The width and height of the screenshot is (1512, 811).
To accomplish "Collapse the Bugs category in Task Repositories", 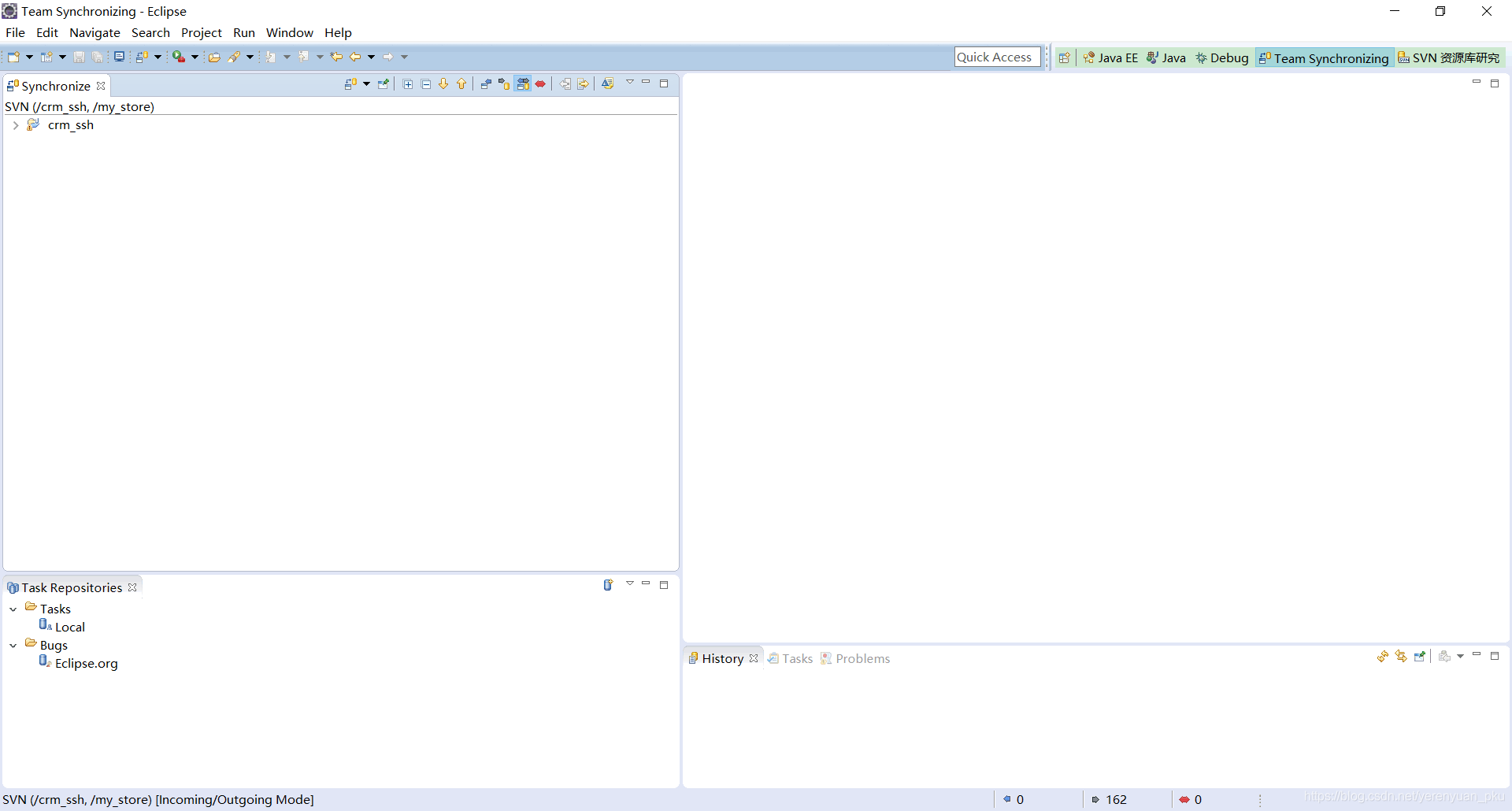I will (x=13, y=646).
